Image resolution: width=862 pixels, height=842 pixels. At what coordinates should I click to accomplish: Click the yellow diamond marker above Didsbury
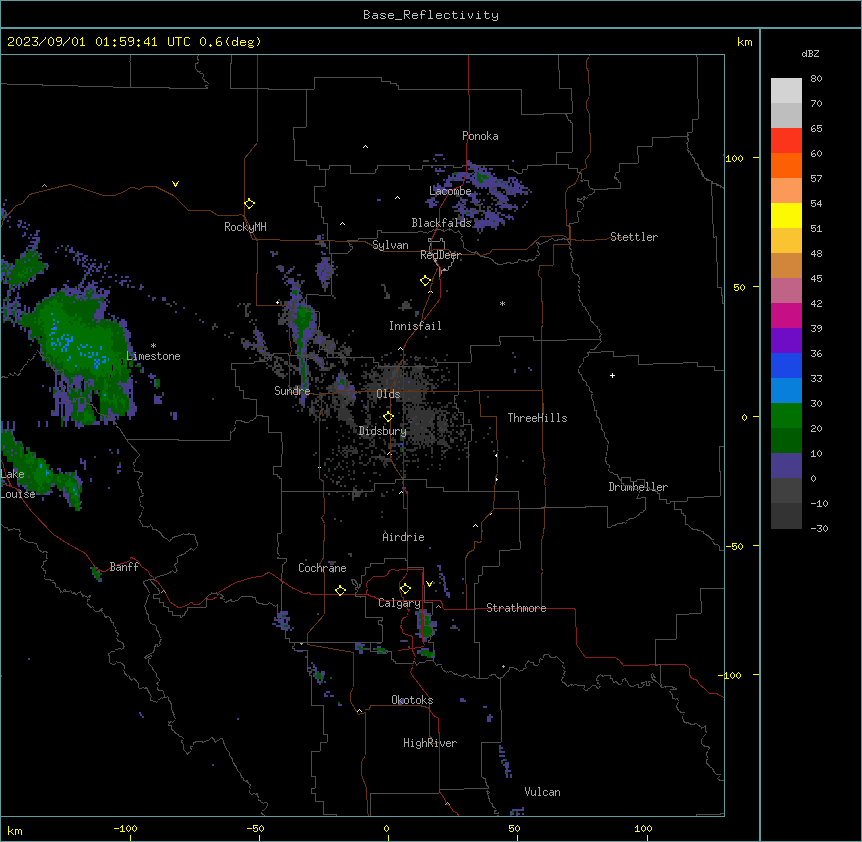[388, 417]
